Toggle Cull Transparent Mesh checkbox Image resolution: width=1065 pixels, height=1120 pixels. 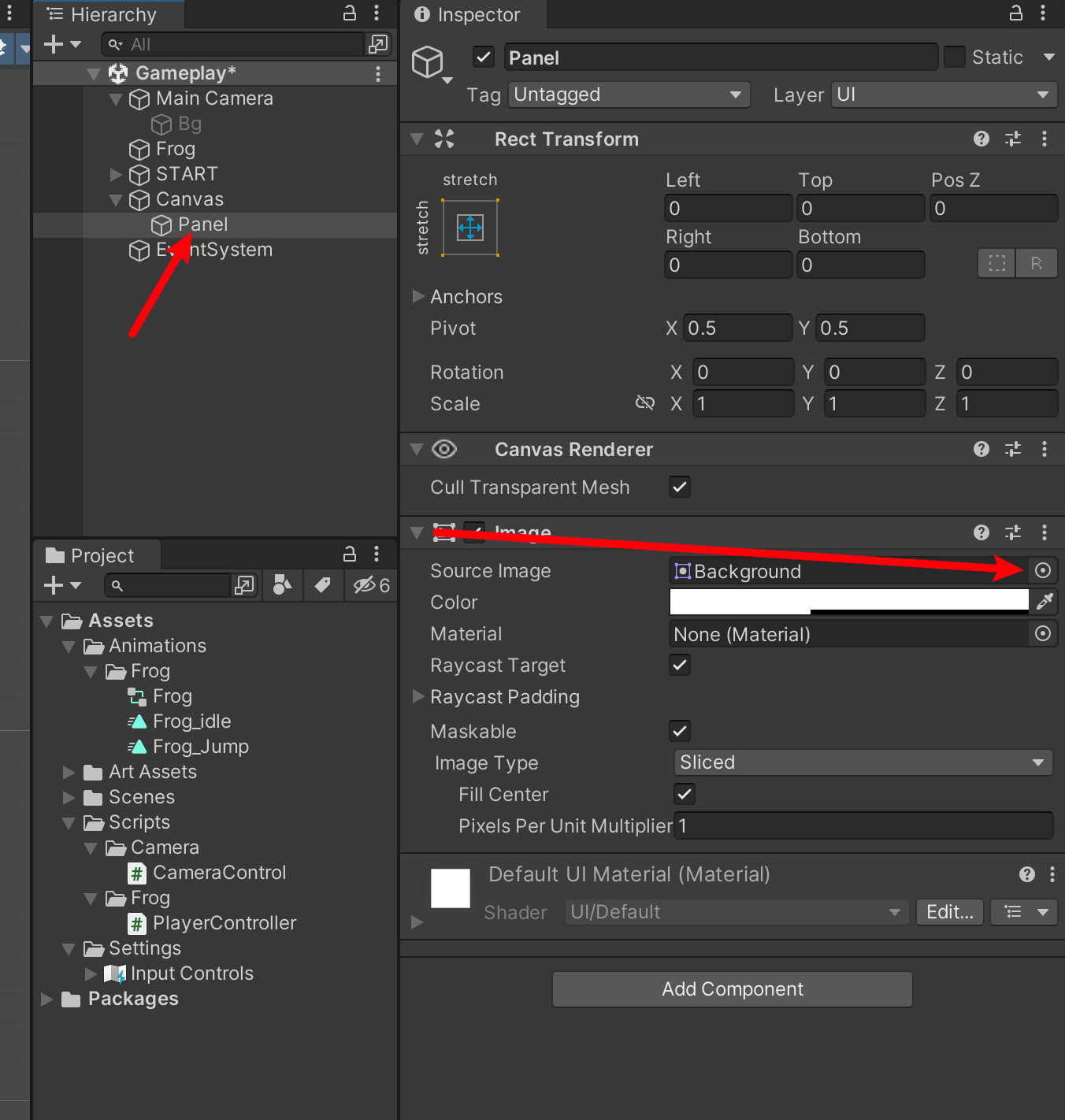point(680,487)
